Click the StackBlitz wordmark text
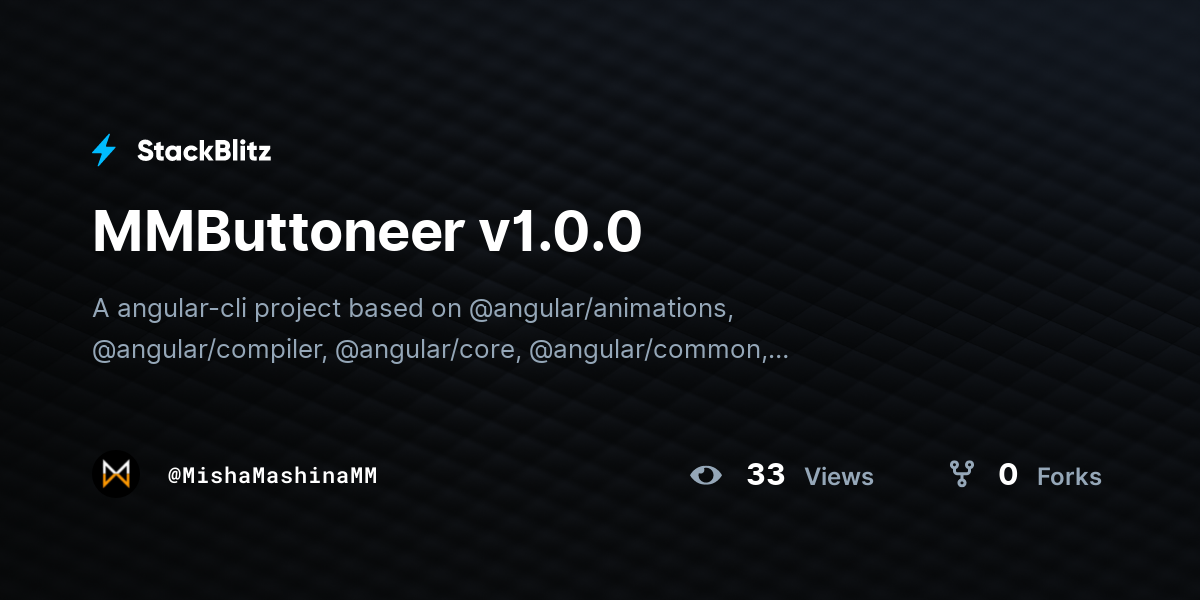This screenshot has width=1200, height=600. 204,151
